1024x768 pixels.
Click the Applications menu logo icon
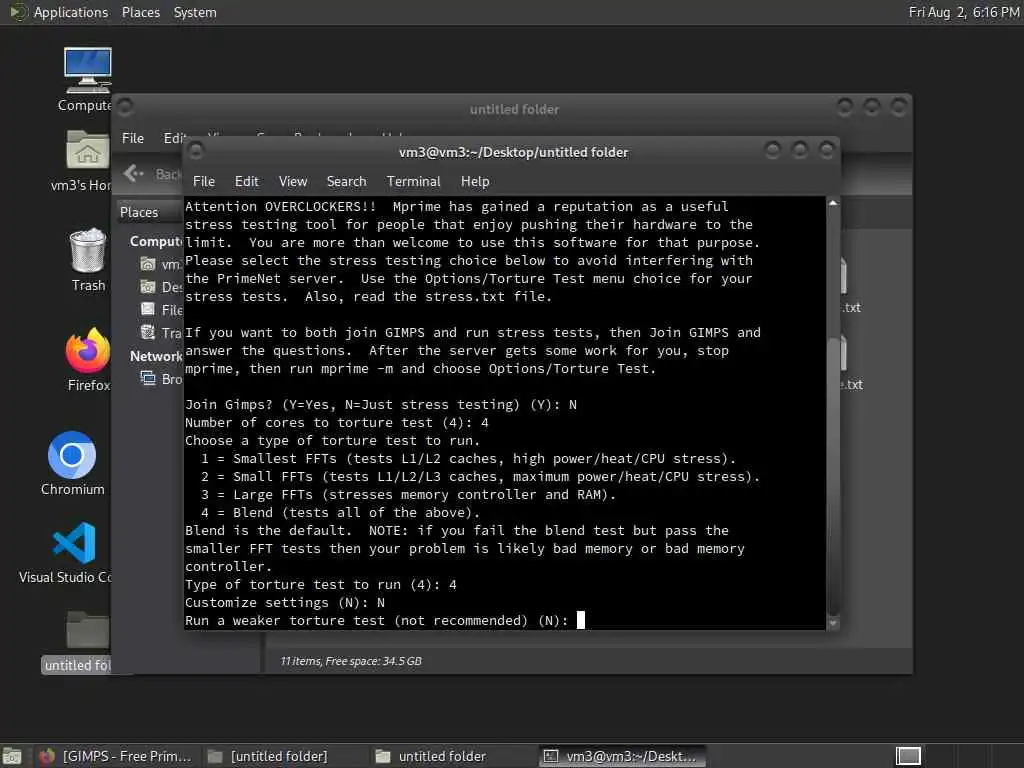click(18, 12)
